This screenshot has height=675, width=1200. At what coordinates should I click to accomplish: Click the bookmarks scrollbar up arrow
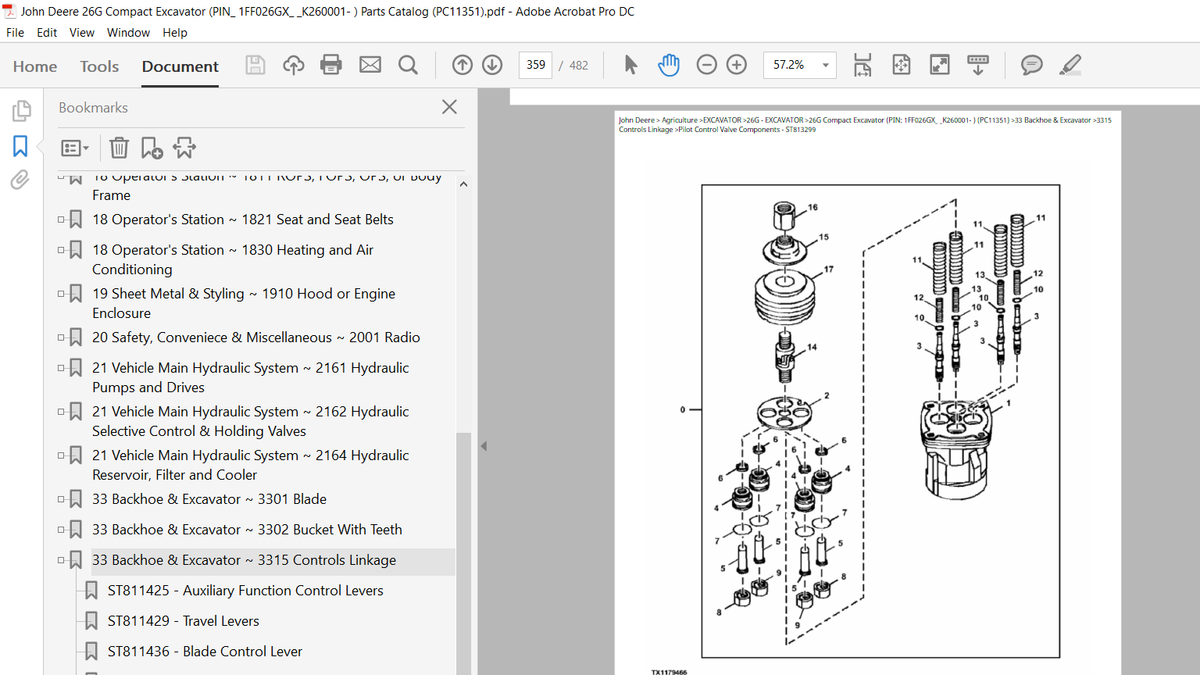click(x=463, y=185)
